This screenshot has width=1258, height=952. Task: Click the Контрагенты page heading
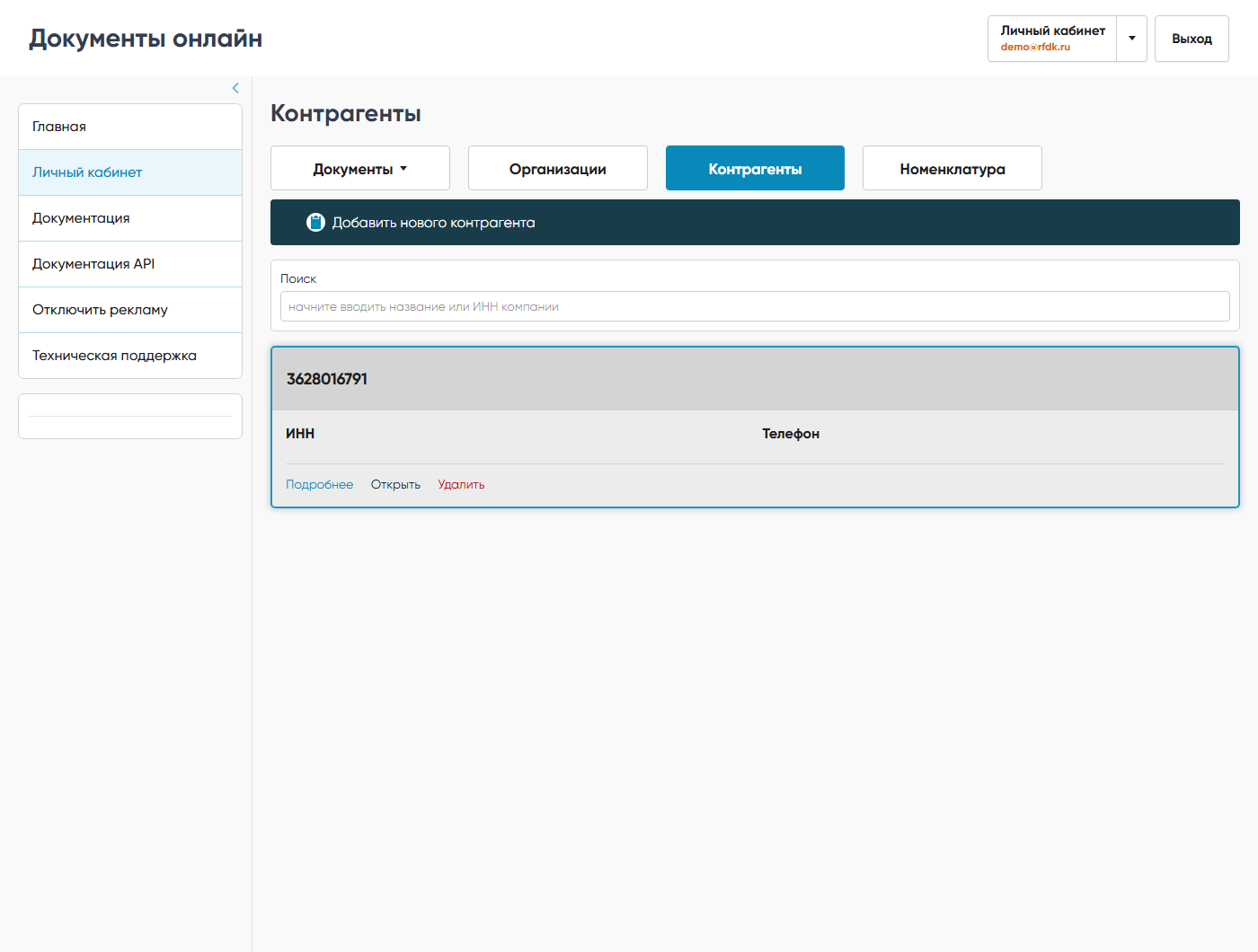click(346, 113)
